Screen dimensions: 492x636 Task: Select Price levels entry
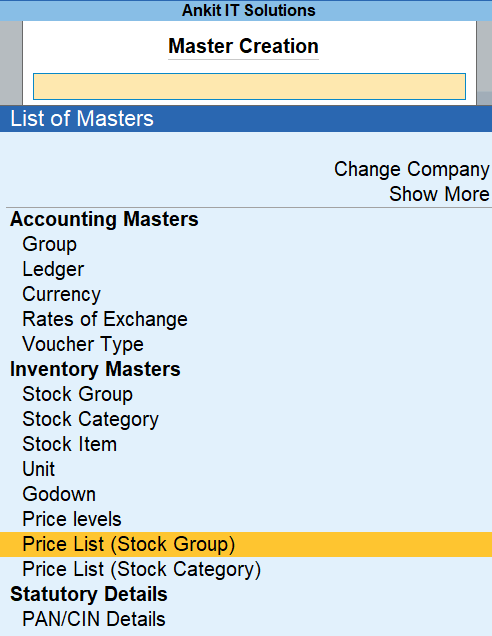tap(72, 519)
